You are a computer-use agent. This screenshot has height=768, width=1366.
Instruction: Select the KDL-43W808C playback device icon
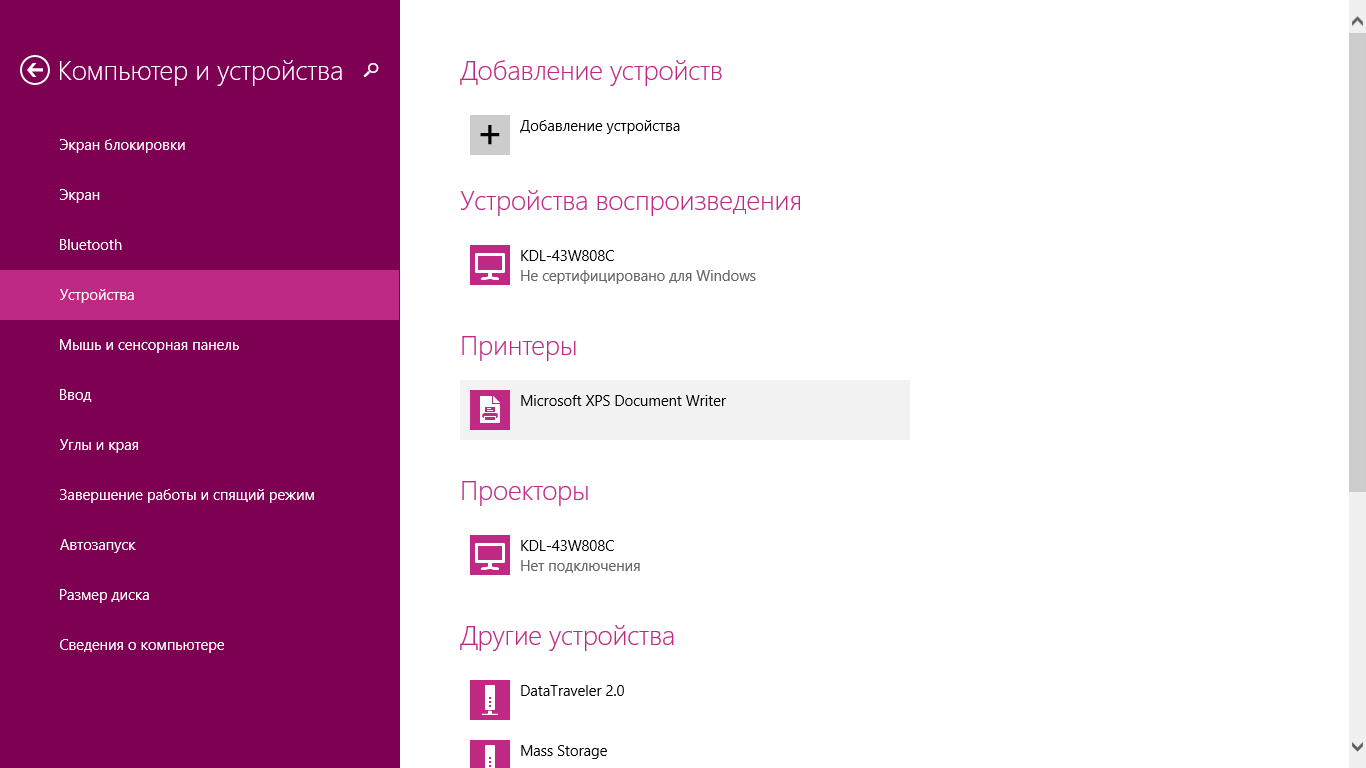click(489, 264)
